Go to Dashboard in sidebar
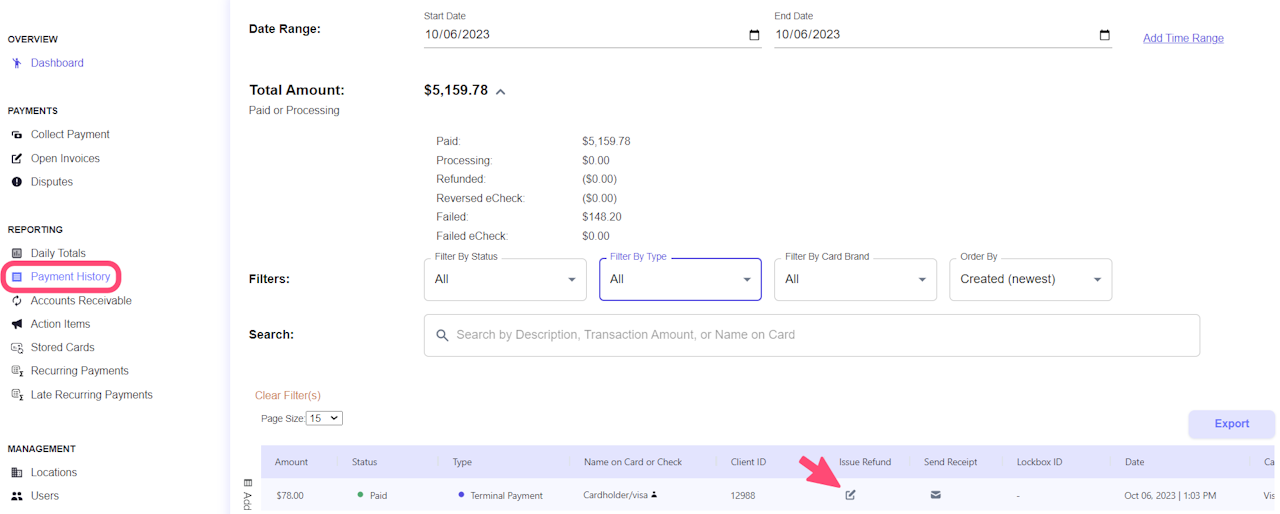Image resolution: width=1280 pixels, height=514 pixels. pyautogui.click(x=57, y=63)
